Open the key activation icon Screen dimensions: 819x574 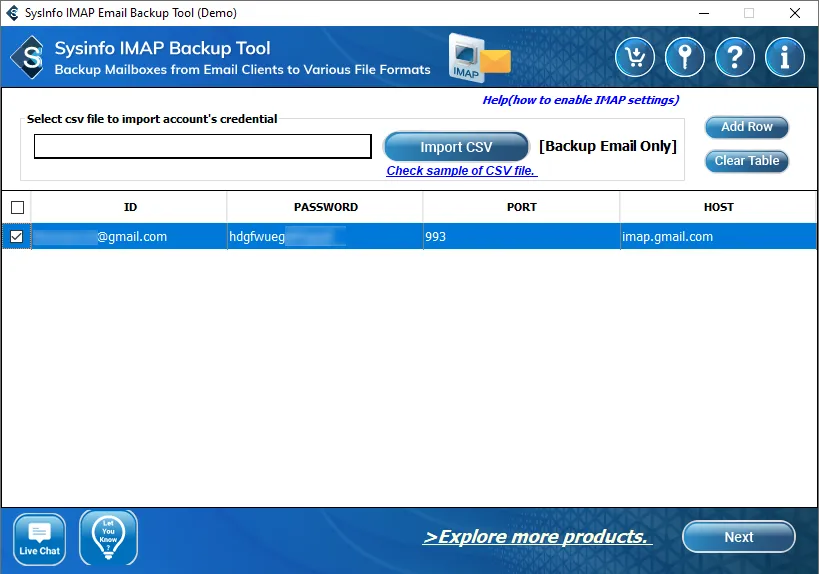(685, 58)
